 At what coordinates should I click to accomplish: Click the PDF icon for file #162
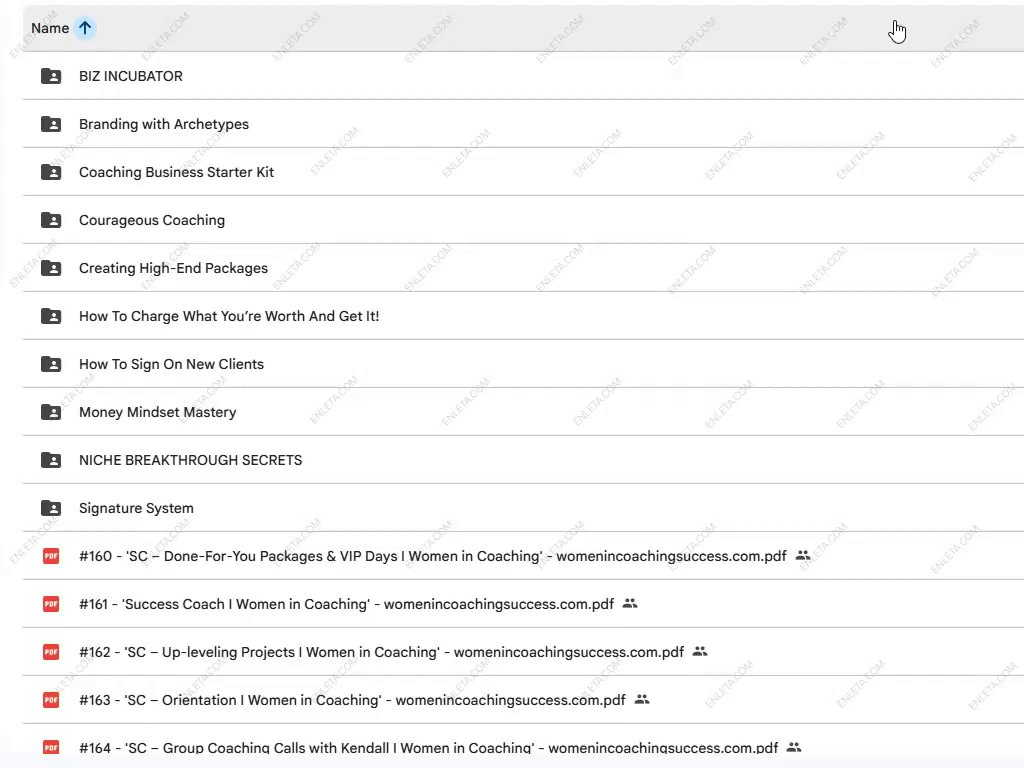51,652
